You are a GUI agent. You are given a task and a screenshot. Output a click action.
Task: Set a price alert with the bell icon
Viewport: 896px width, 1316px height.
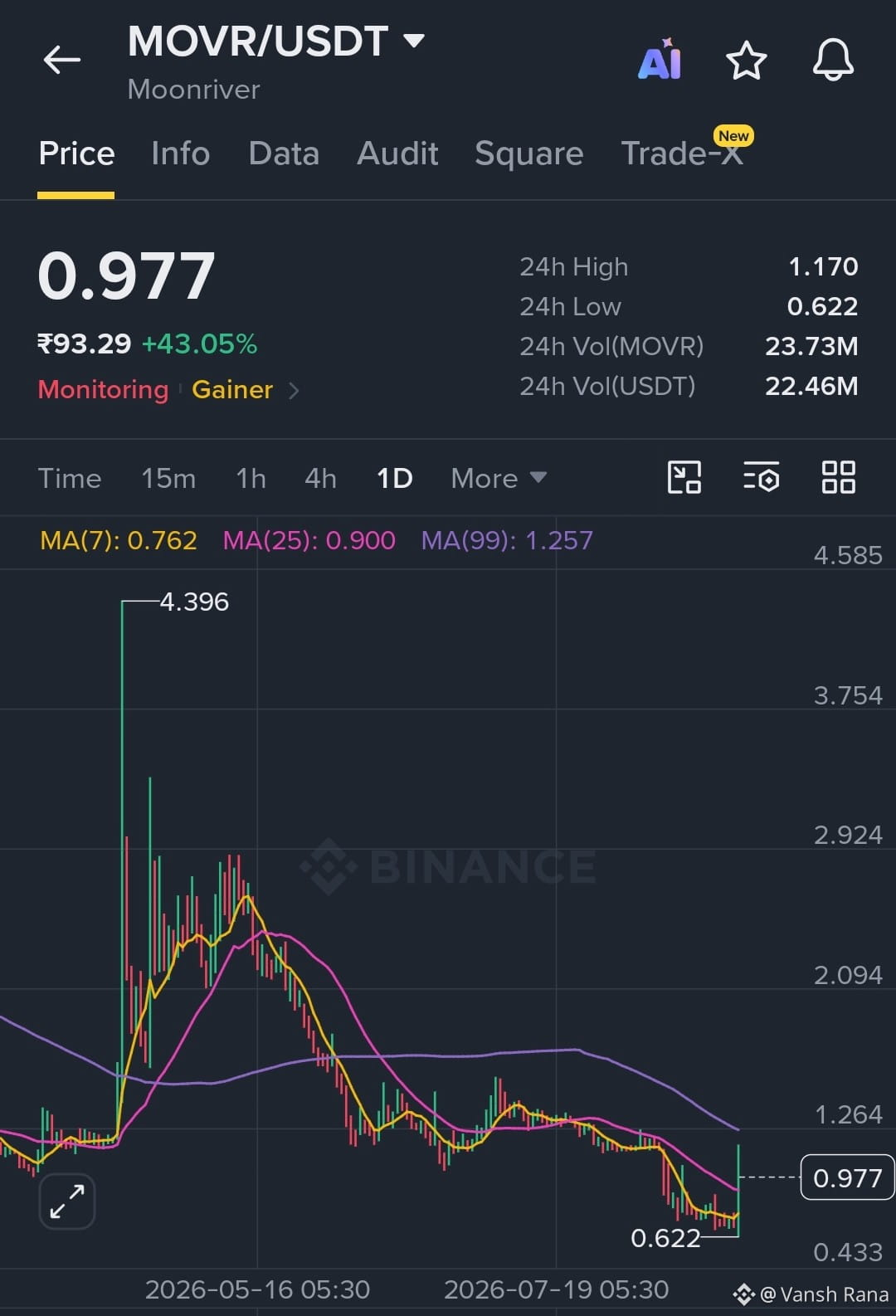click(833, 60)
